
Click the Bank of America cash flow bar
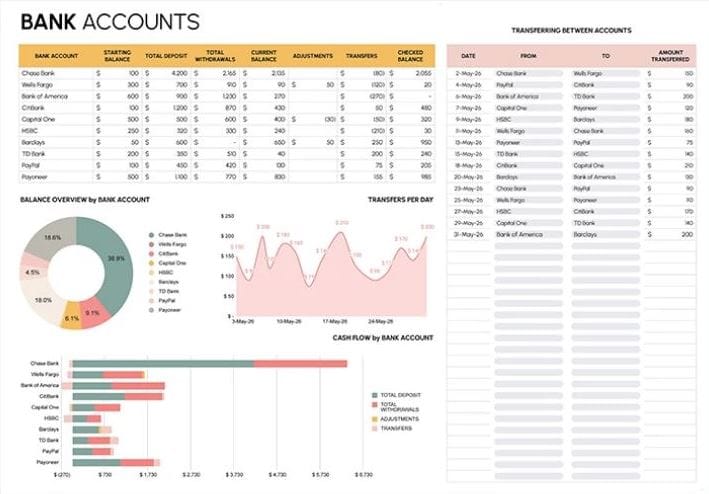113,386
